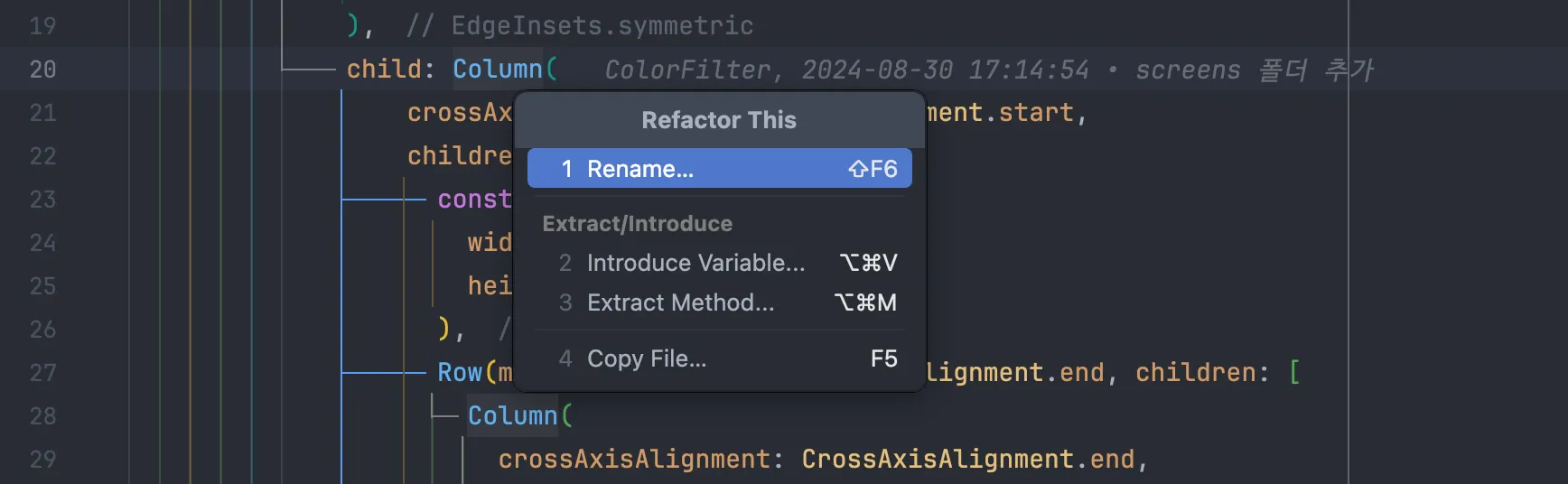Click line number 19 in the gutter
This screenshot has width=1568, height=484.
point(42,26)
